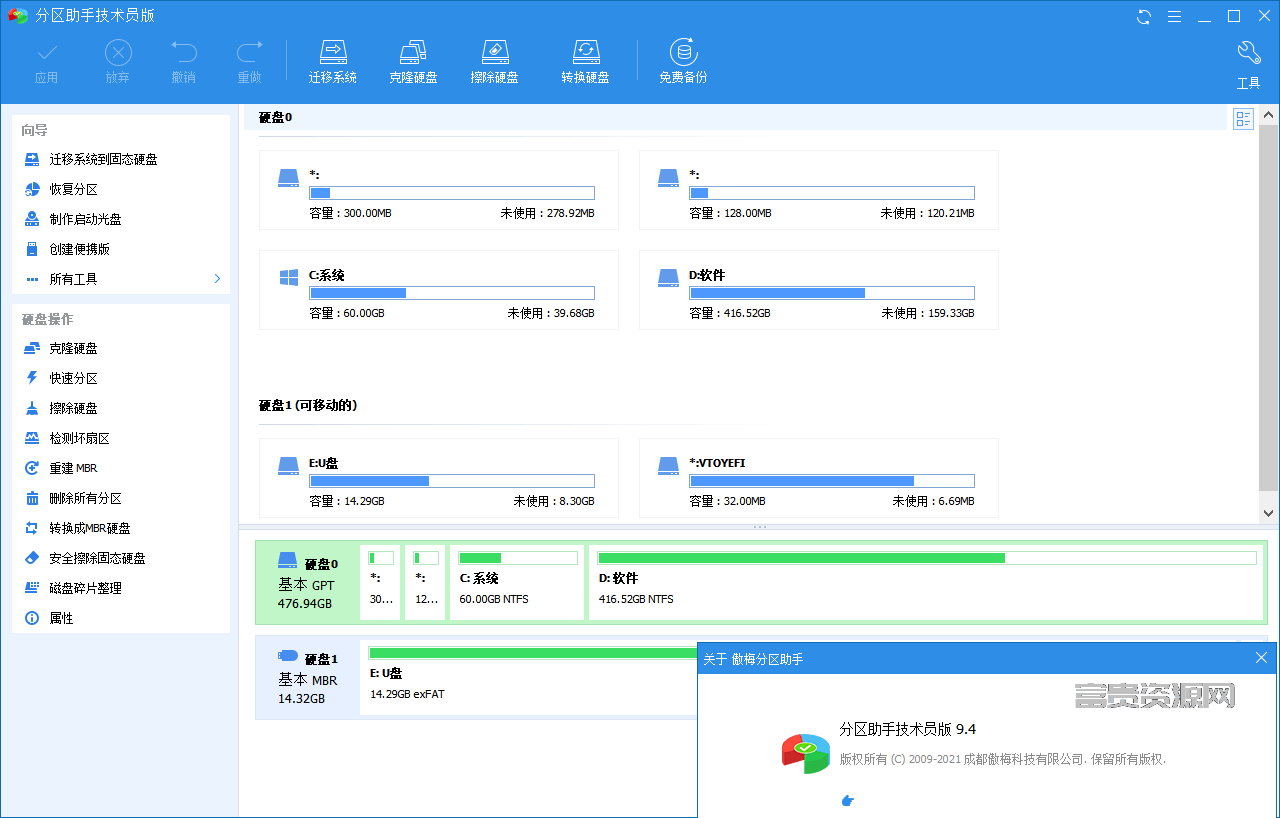
Task: Click 检测坏扇区 in disk operations
Action: pos(80,438)
